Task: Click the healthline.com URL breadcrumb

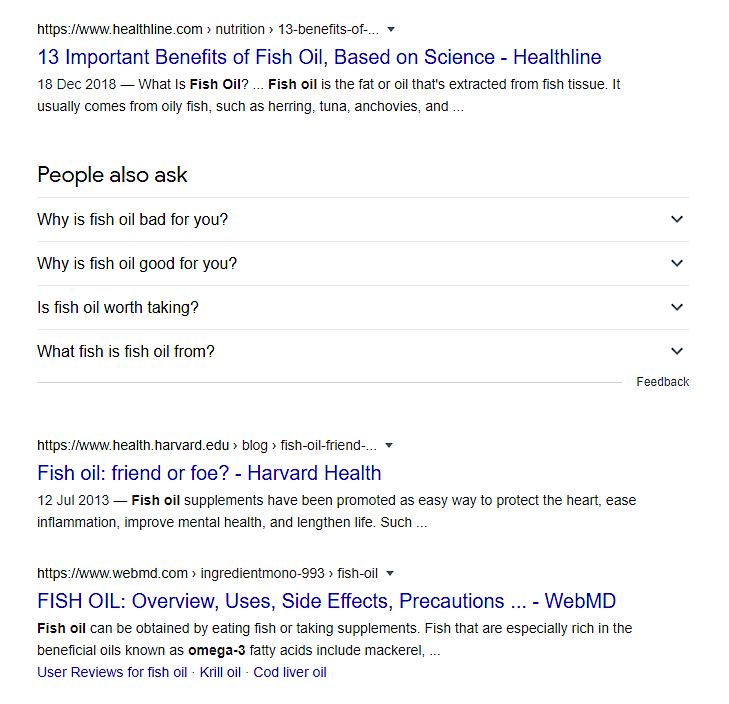Action: [x=208, y=29]
